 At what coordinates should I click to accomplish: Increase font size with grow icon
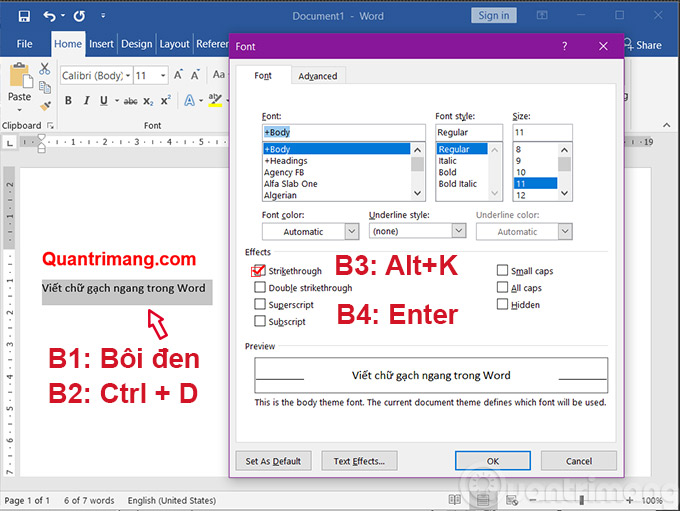178,75
